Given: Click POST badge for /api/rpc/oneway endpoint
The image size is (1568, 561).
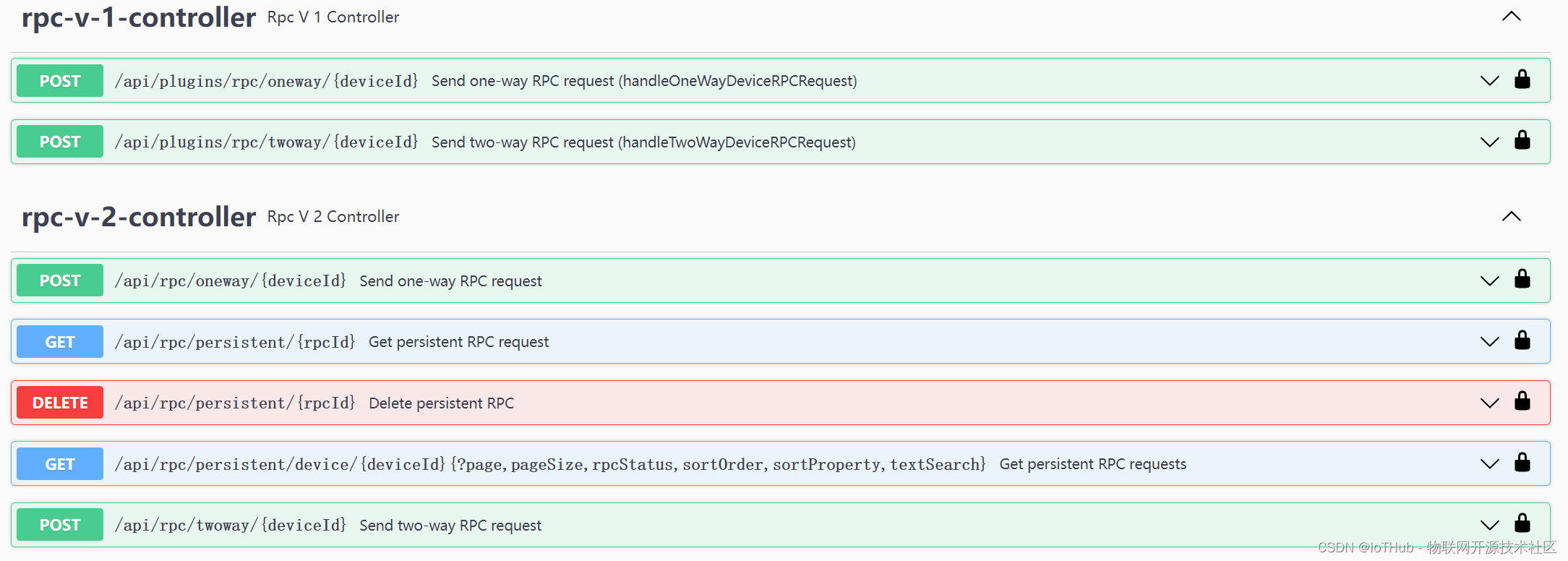Looking at the screenshot, I should coord(60,280).
